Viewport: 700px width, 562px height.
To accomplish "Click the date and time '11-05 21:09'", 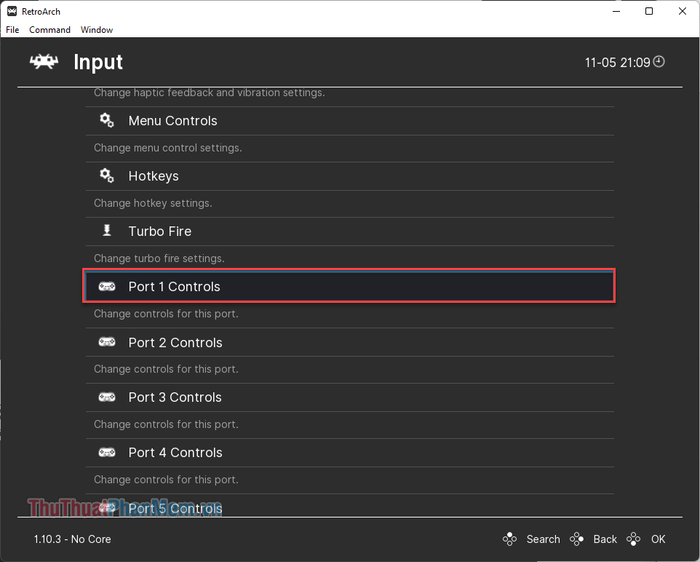I will [617, 62].
